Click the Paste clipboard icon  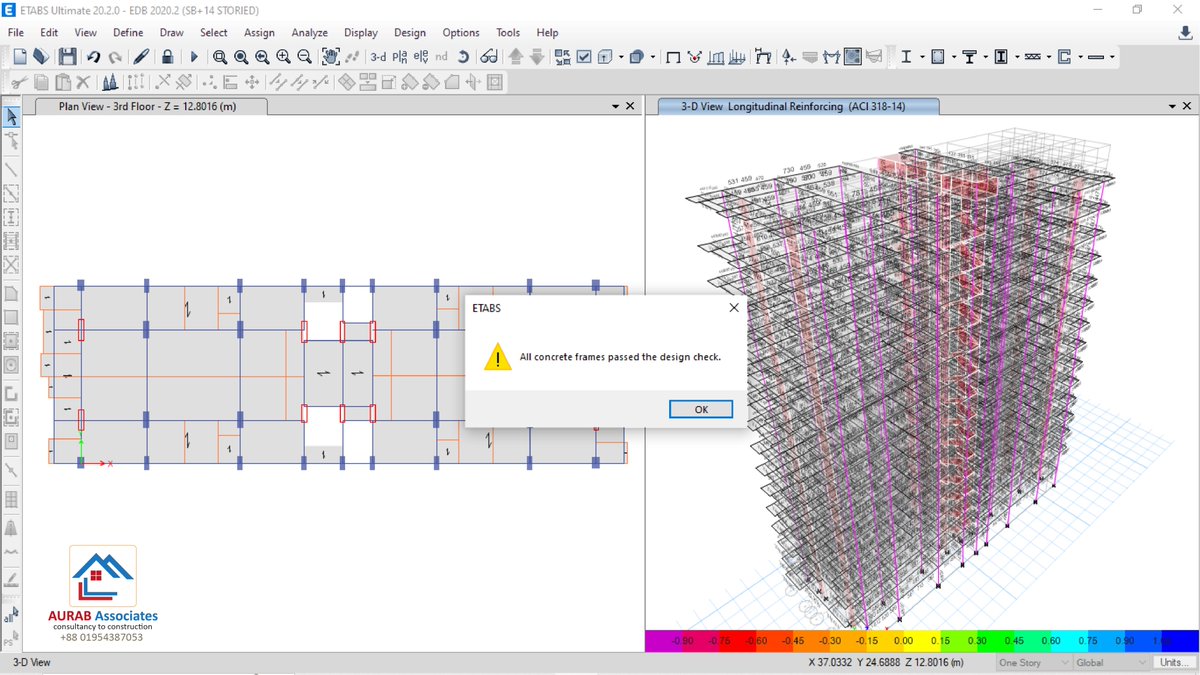tap(63, 82)
